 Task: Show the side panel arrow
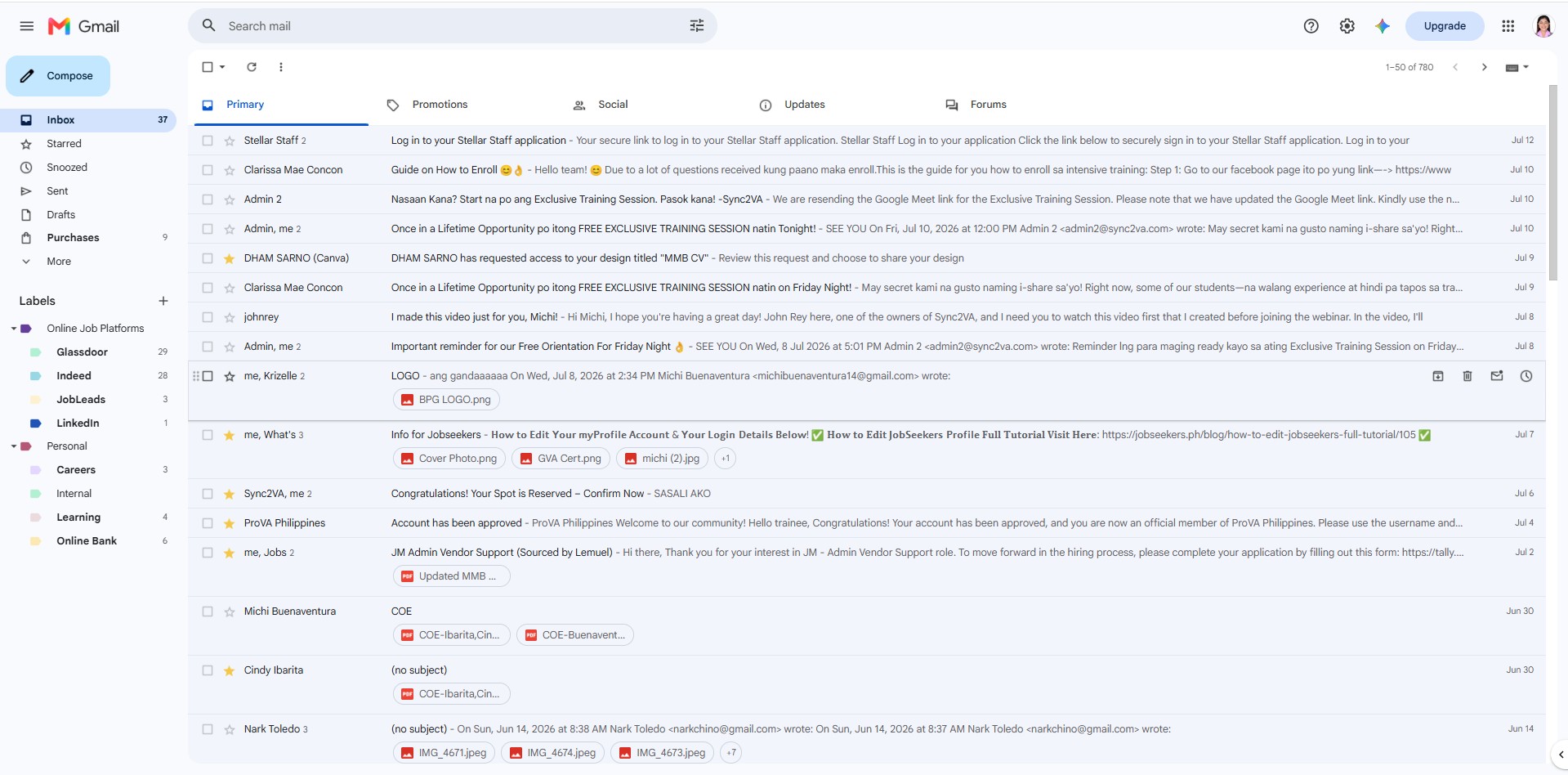[1561, 755]
